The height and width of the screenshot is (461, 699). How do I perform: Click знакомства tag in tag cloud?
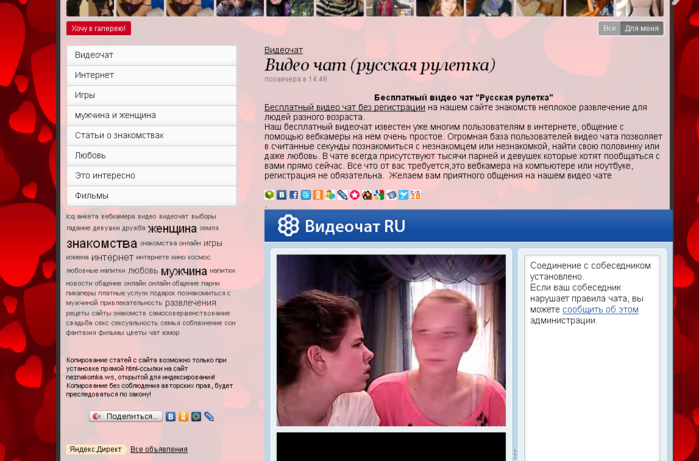coord(101,243)
